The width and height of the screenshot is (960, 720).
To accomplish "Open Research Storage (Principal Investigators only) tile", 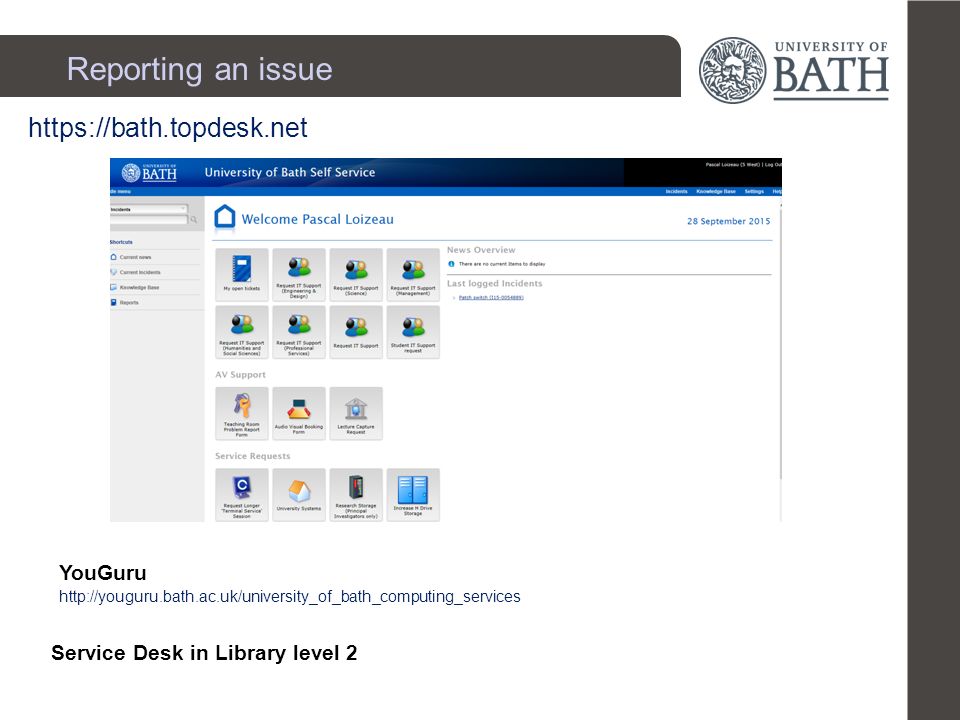I will click(x=356, y=495).
